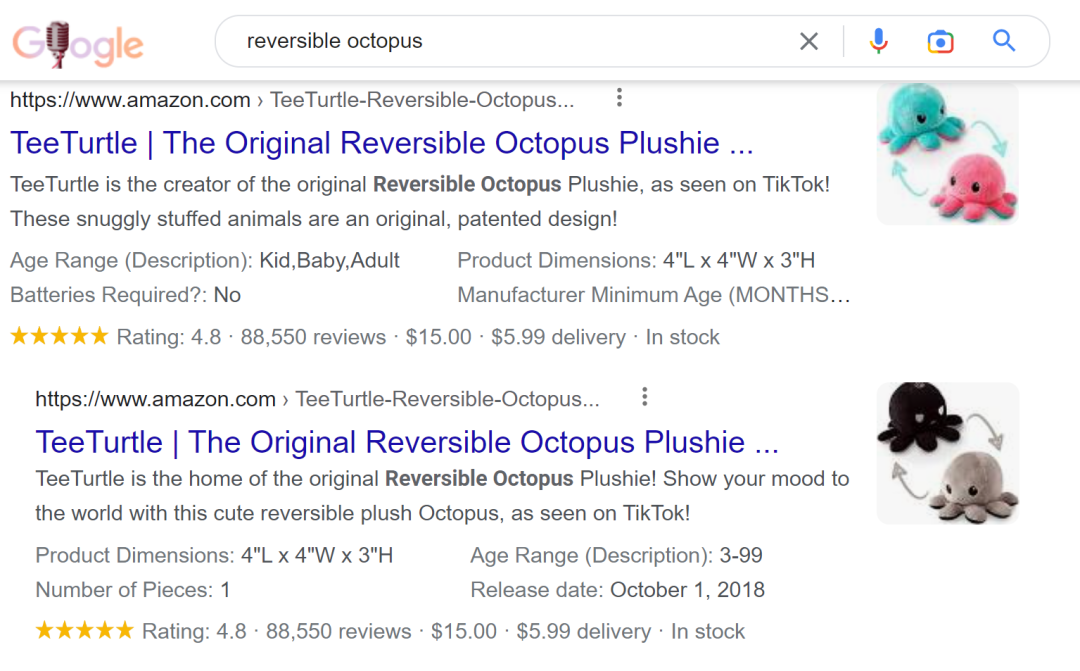Click the black and gray octopus thumbnail

[x=947, y=453]
